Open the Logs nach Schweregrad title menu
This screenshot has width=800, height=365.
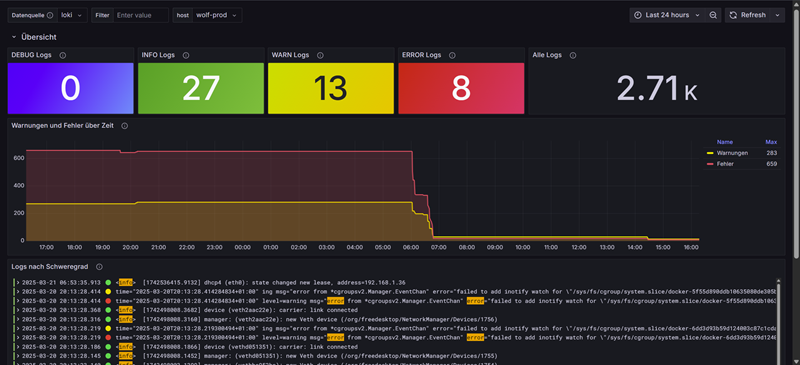pyautogui.click(x=50, y=266)
